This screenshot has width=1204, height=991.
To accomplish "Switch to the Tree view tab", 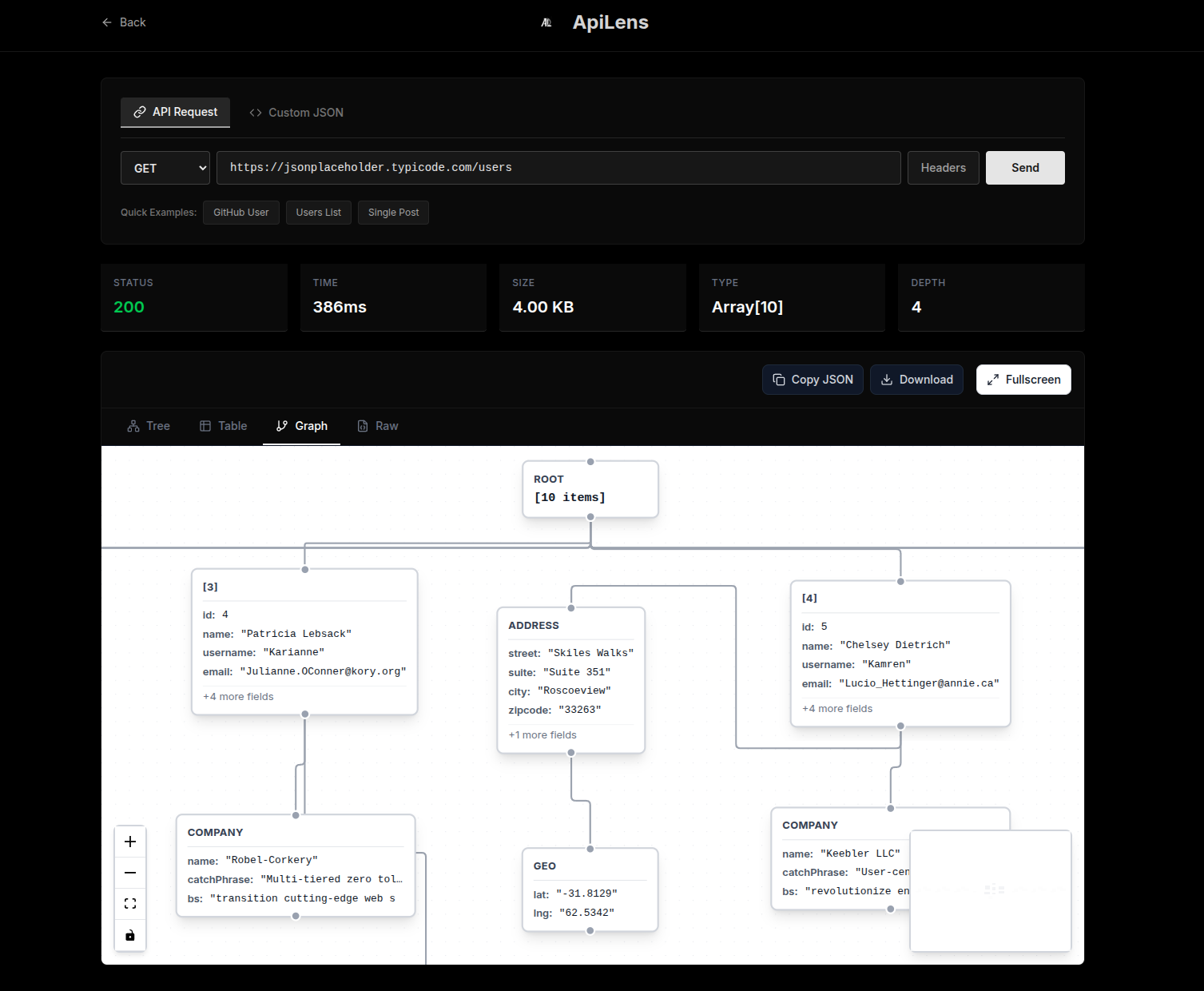I will 149,426.
